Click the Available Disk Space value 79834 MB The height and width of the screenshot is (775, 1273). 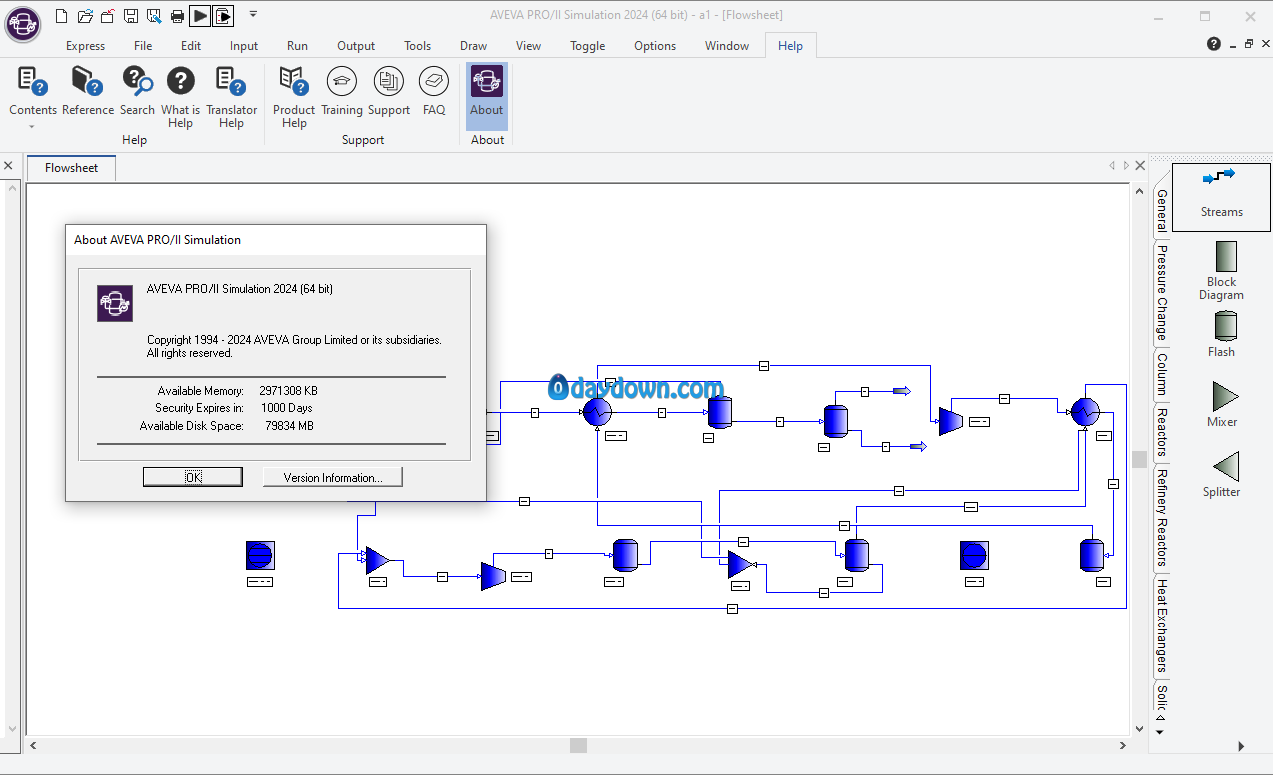(289, 426)
